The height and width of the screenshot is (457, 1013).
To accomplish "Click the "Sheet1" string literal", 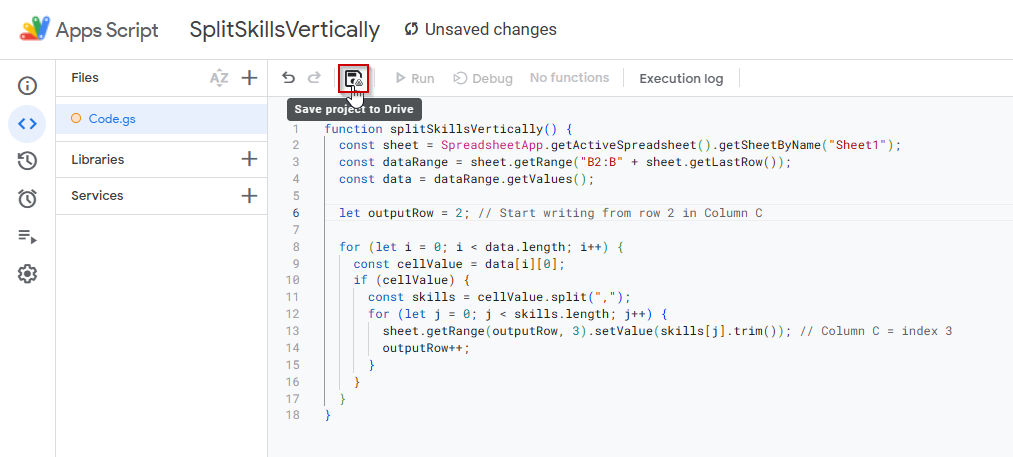I will tap(858, 145).
